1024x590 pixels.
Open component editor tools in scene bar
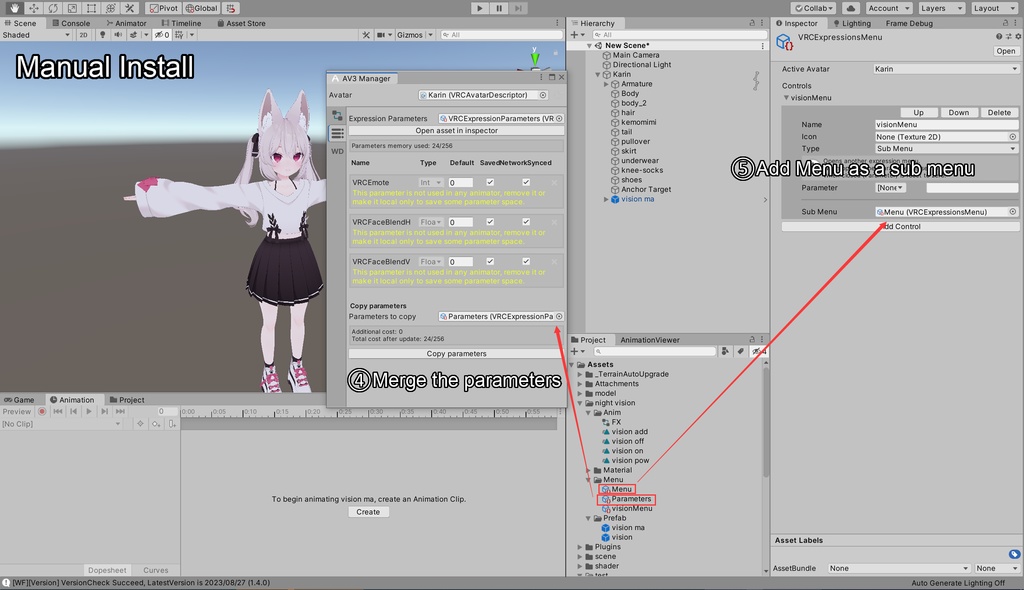(x=366, y=35)
